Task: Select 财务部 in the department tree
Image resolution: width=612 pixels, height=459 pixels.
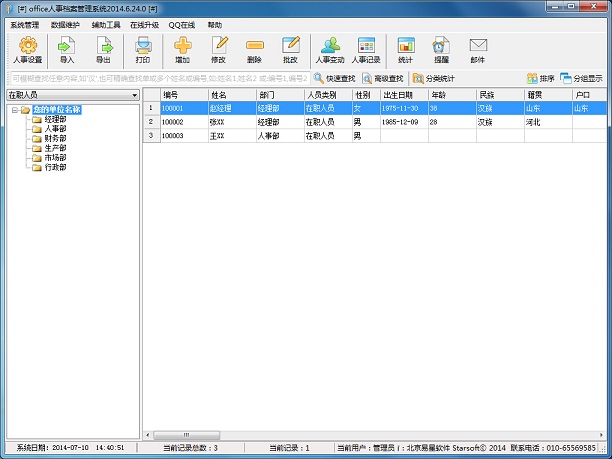Action: point(55,138)
